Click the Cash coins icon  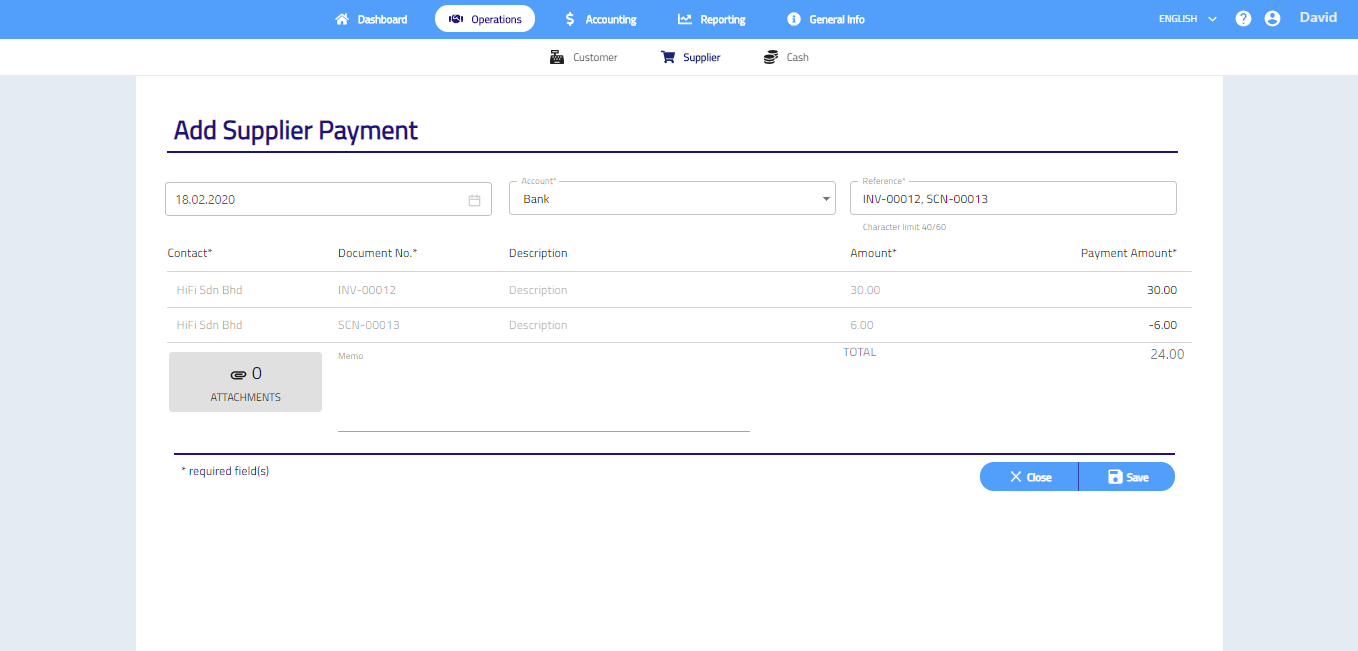pos(770,57)
